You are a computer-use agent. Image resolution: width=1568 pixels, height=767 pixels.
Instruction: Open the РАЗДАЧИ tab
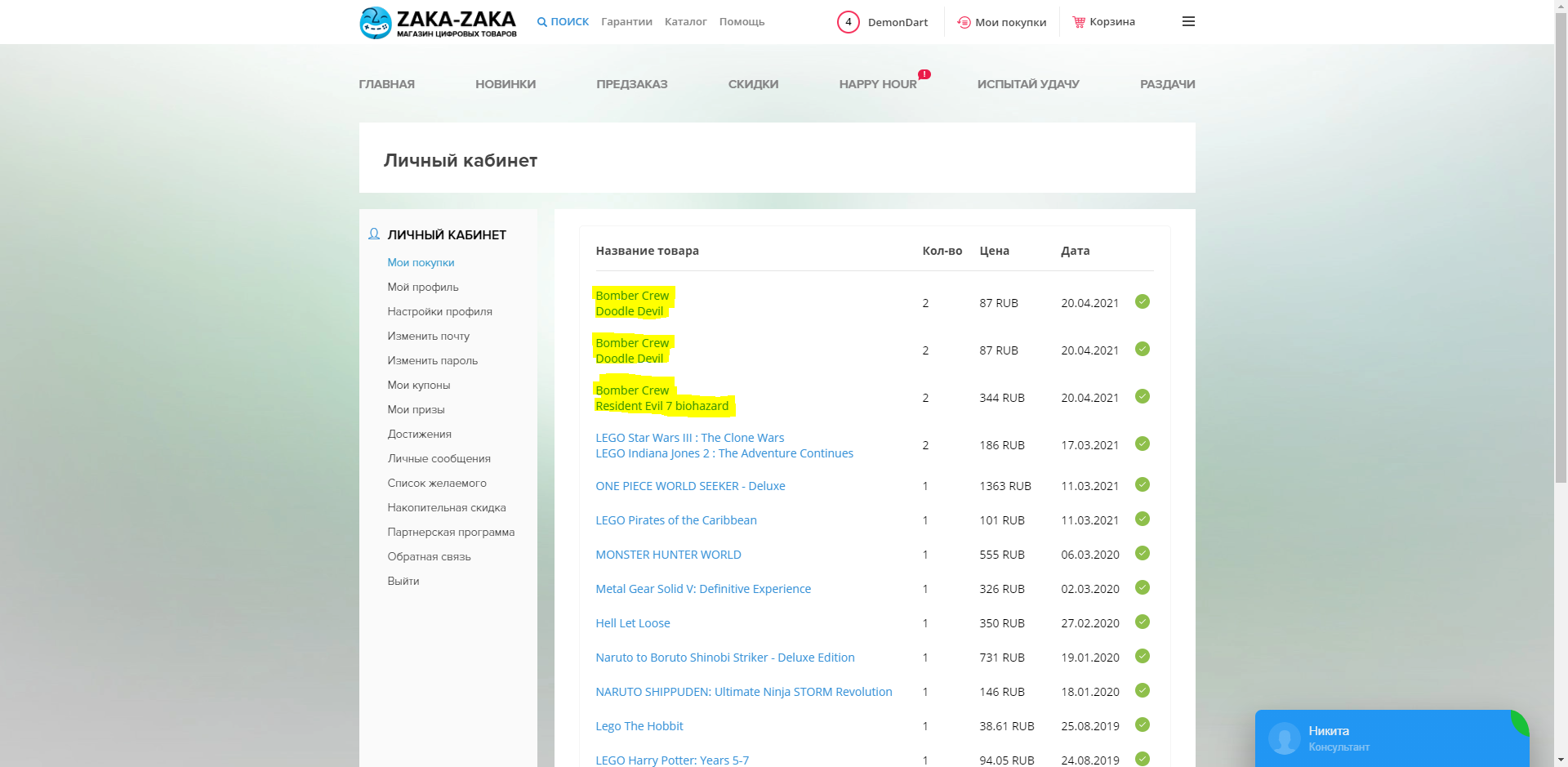tap(1168, 84)
